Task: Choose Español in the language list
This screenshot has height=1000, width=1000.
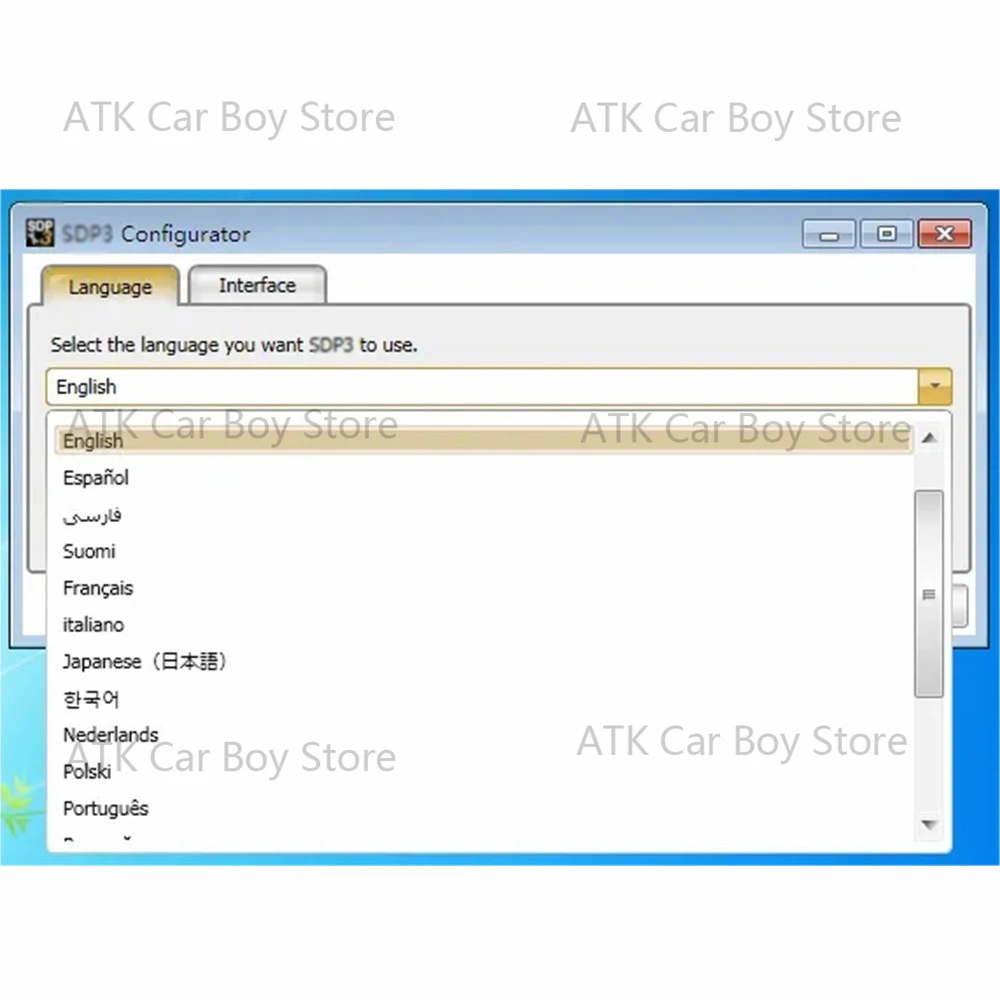Action: click(x=483, y=478)
